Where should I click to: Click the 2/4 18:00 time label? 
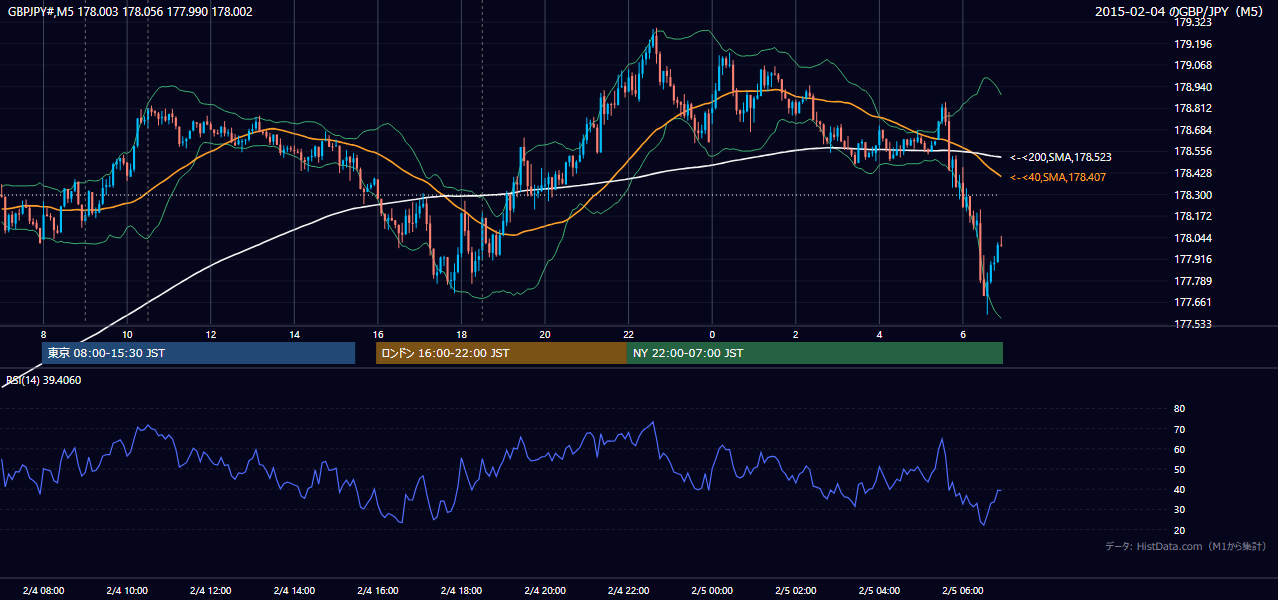461,590
